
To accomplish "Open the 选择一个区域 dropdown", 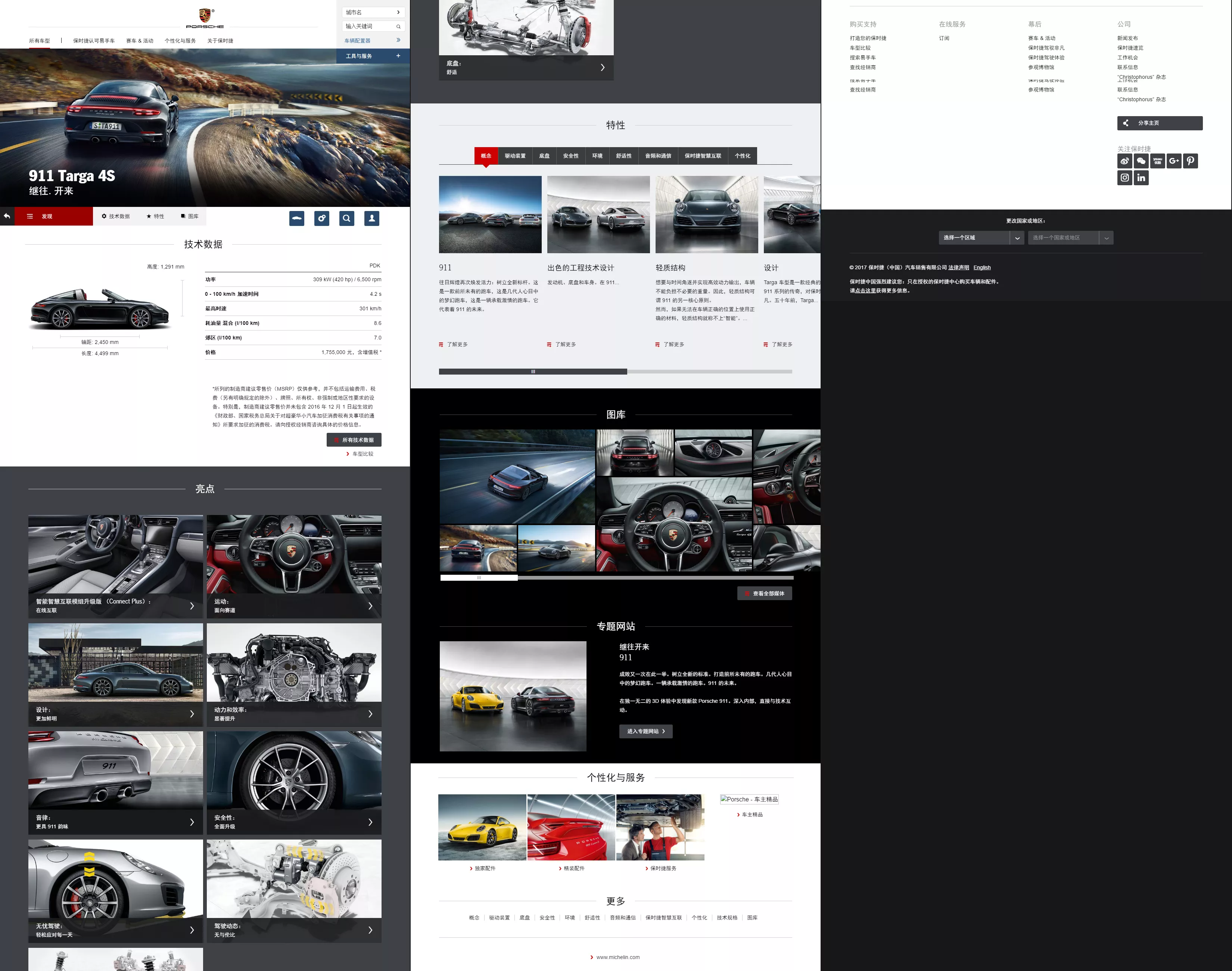I will [981, 238].
